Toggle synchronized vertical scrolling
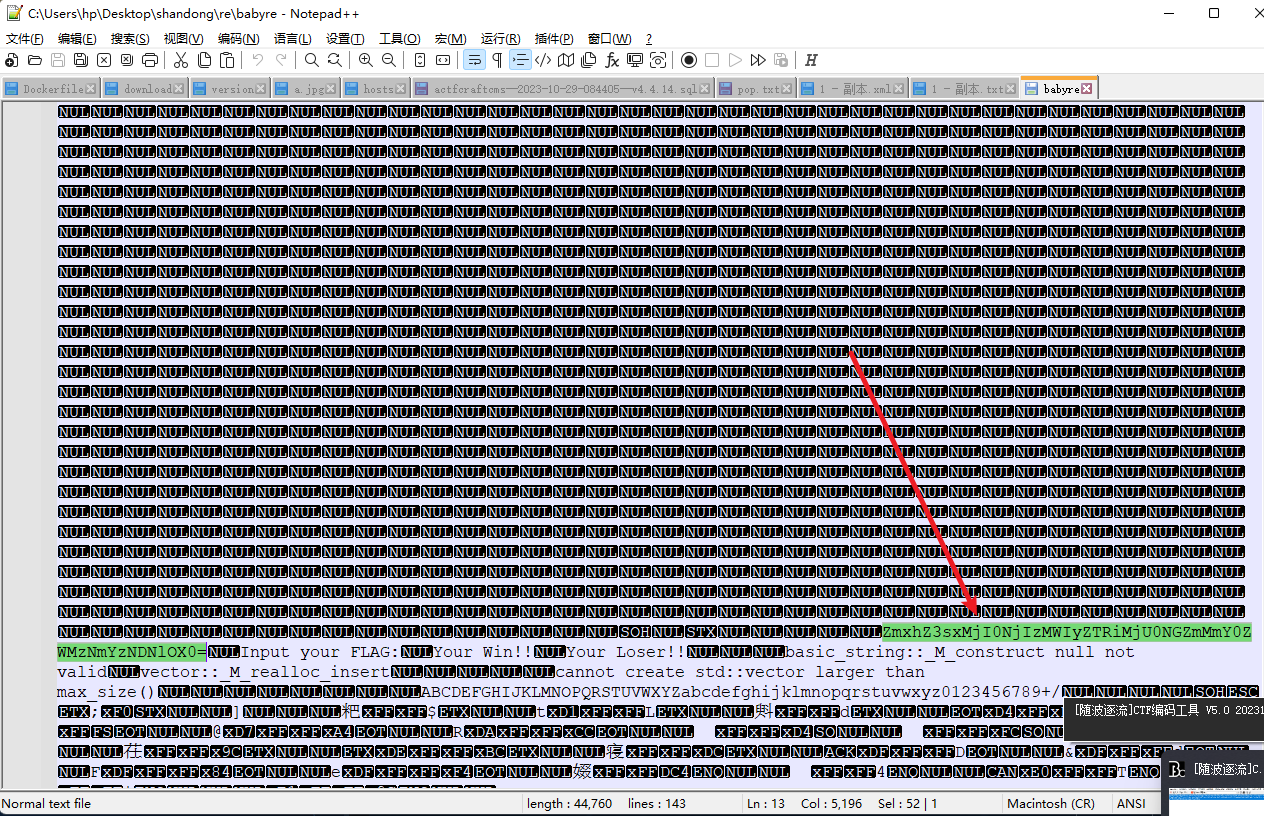The image size is (1264, 816). [x=420, y=60]
